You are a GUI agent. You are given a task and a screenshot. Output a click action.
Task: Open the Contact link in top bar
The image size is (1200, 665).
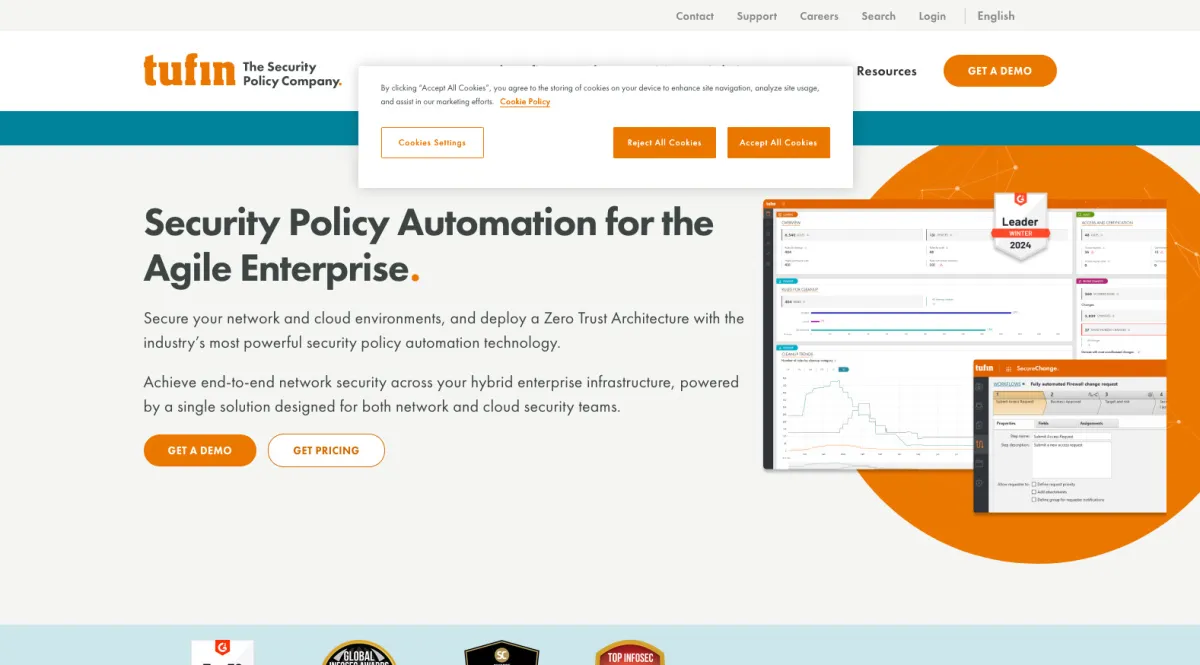(x=695, y=16)
